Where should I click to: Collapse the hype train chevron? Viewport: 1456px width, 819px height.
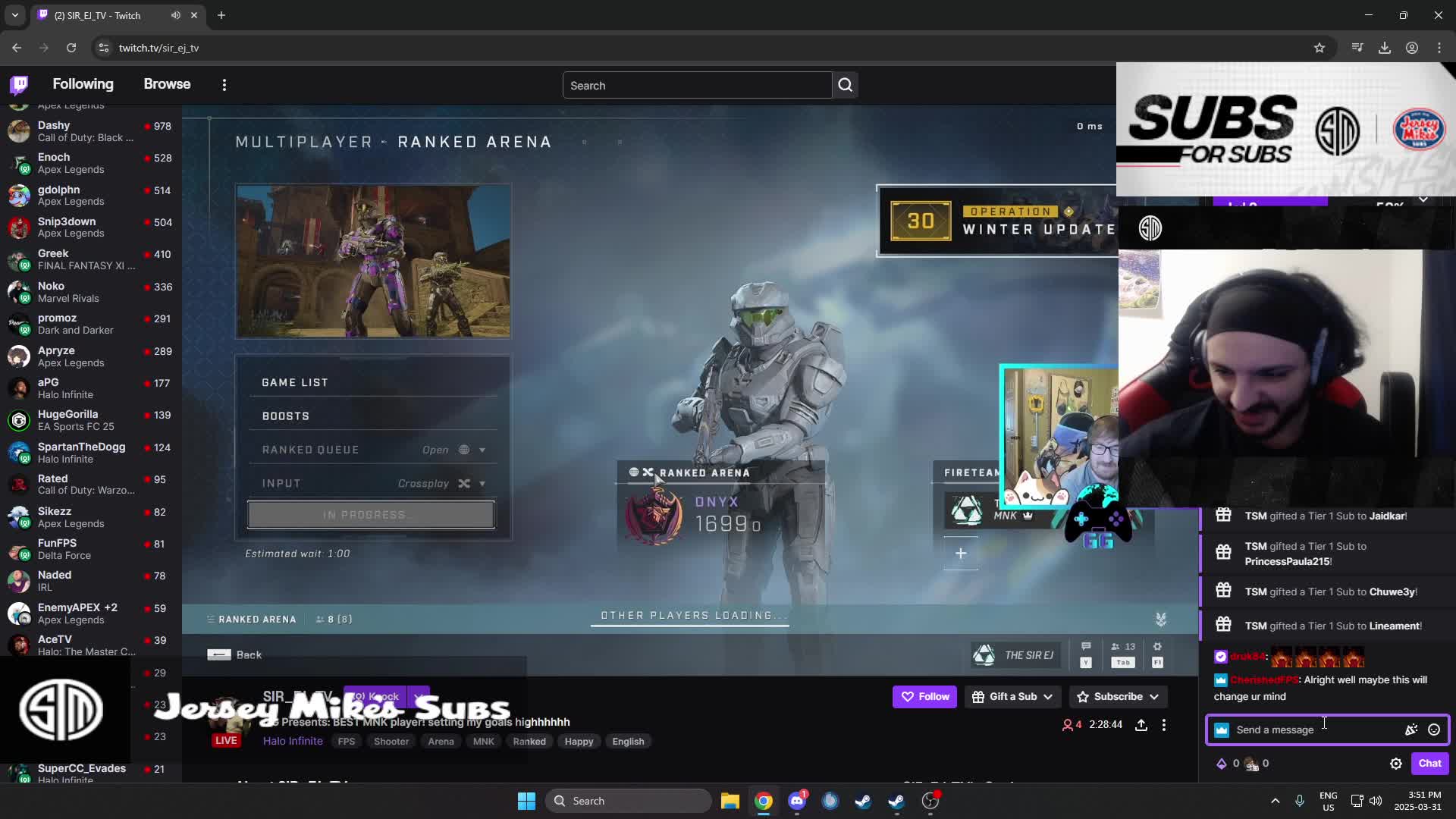point(1423,200)
